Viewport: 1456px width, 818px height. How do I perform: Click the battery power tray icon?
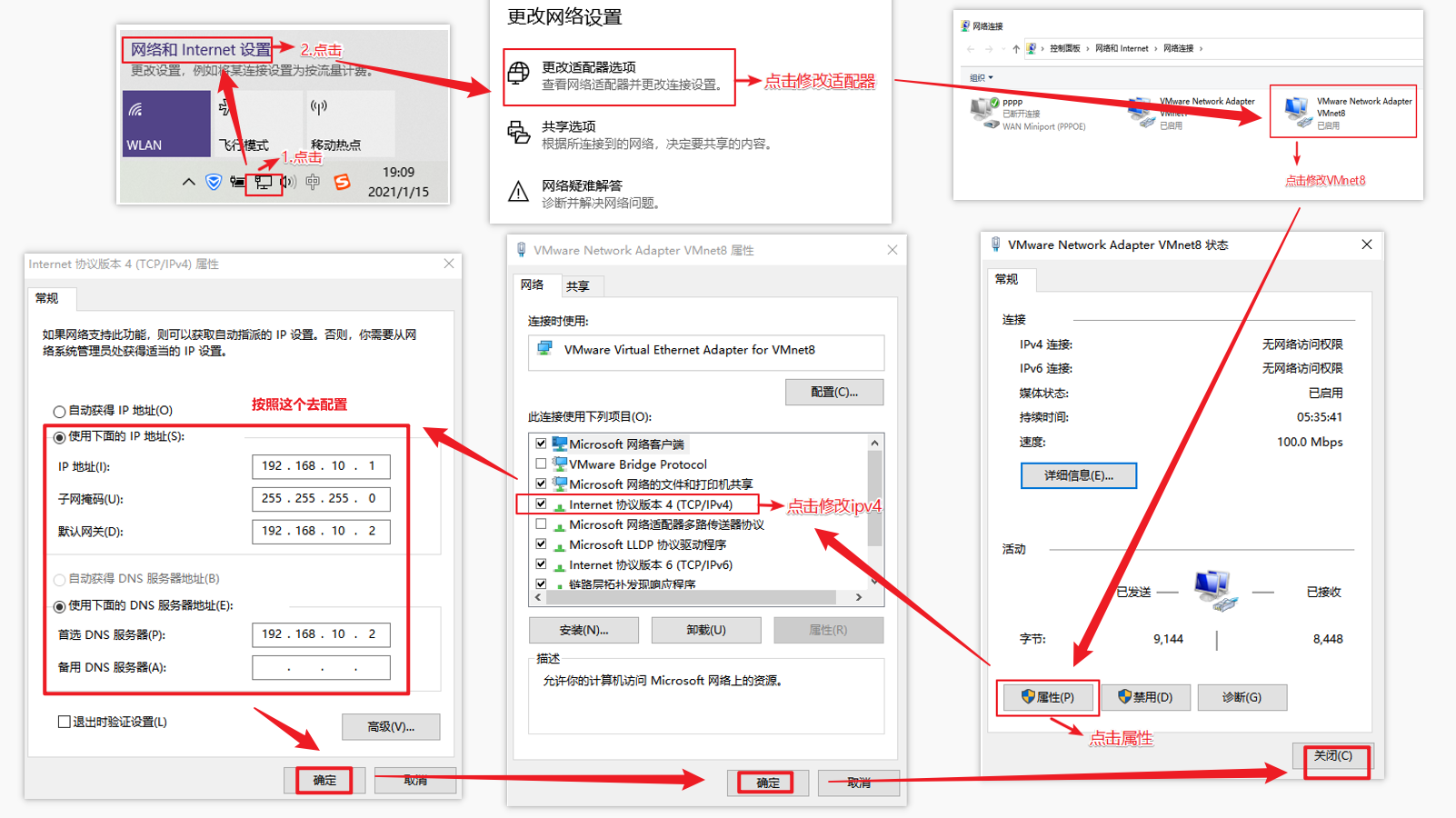(x=237, y=182)
